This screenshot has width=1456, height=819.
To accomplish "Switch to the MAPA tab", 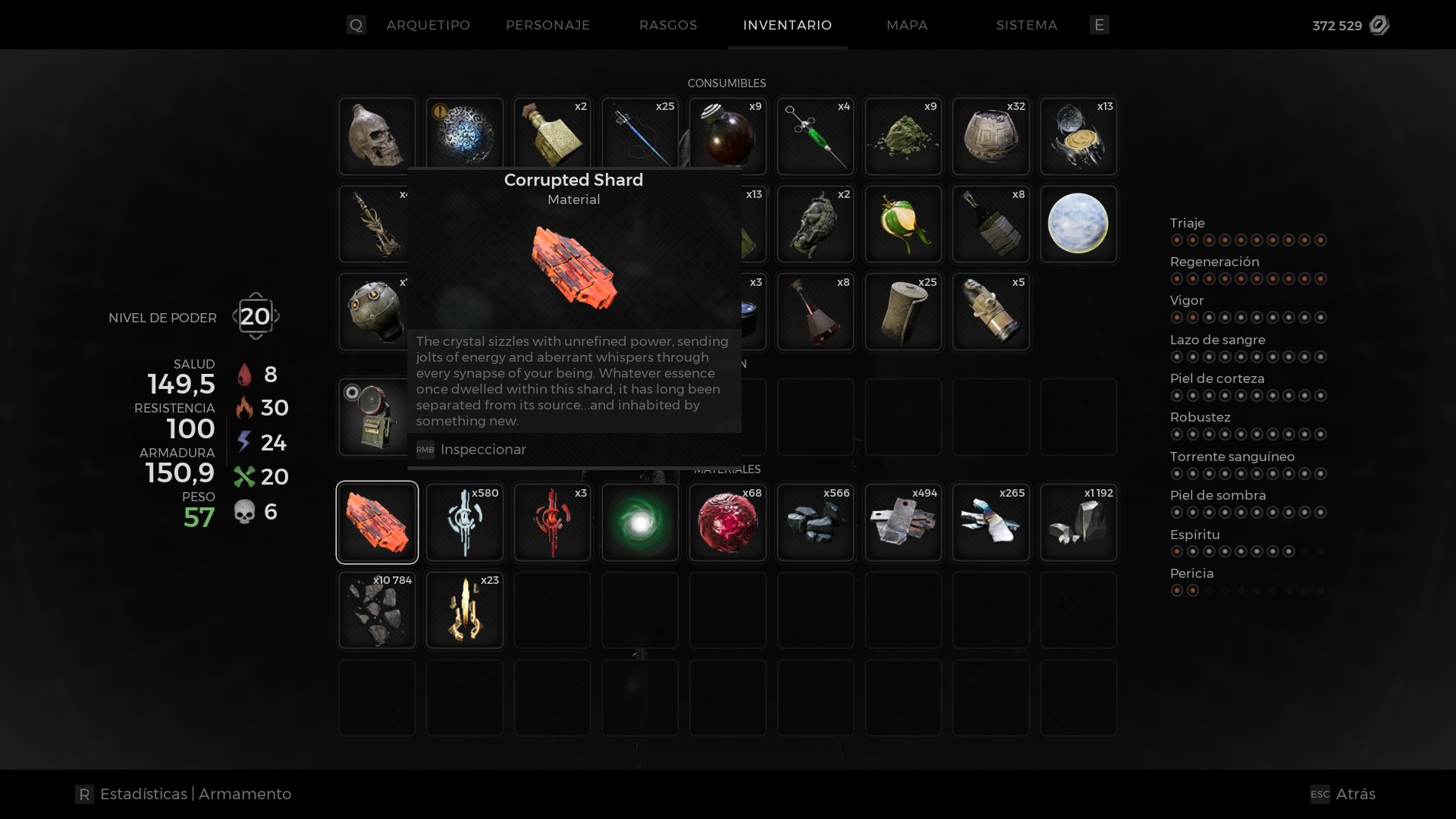I will [907, 25].
